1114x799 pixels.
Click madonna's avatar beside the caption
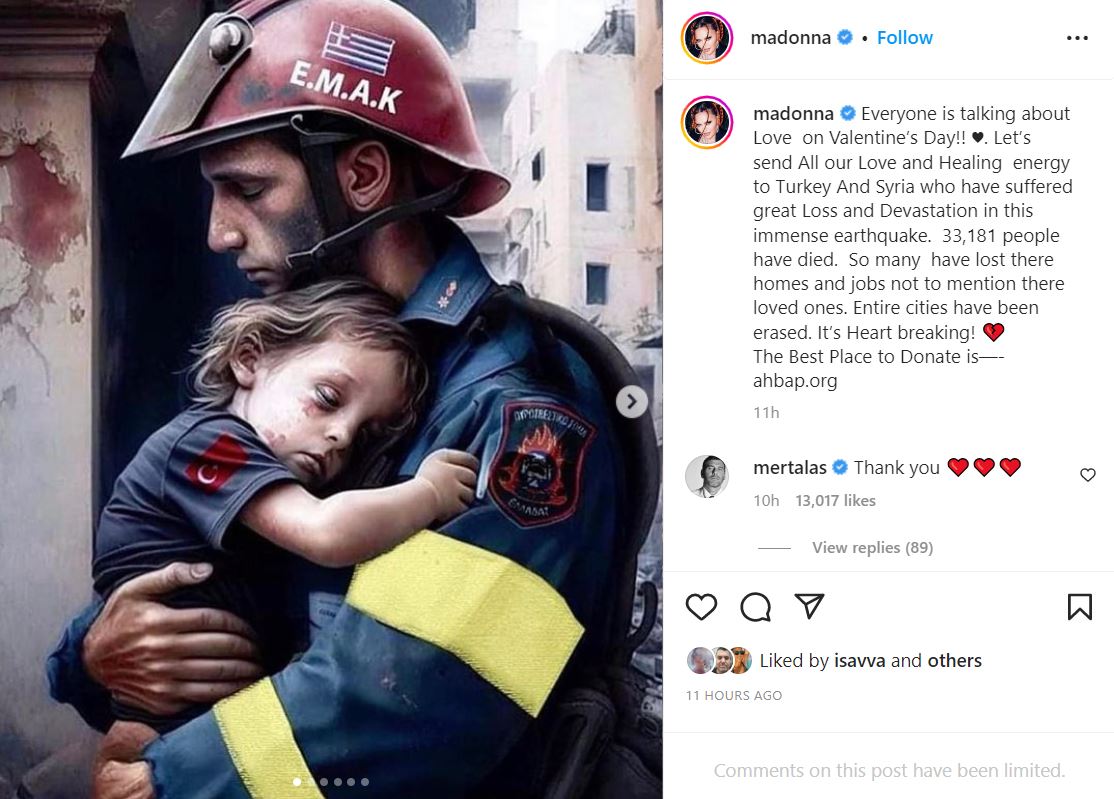point(707,122)
